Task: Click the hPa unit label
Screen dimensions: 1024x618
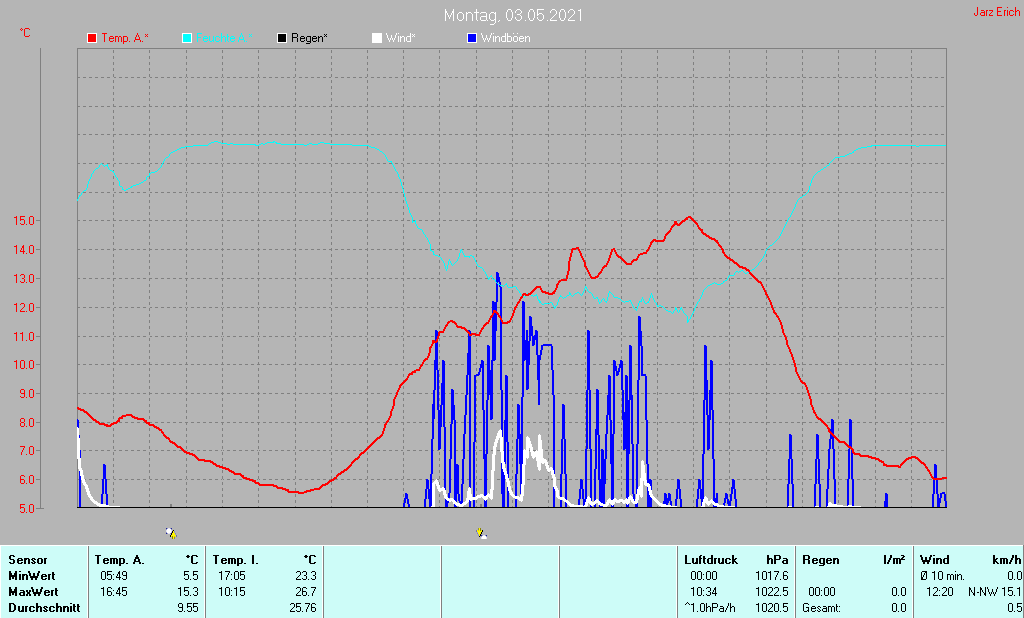Action: click(x=777, y=560)
